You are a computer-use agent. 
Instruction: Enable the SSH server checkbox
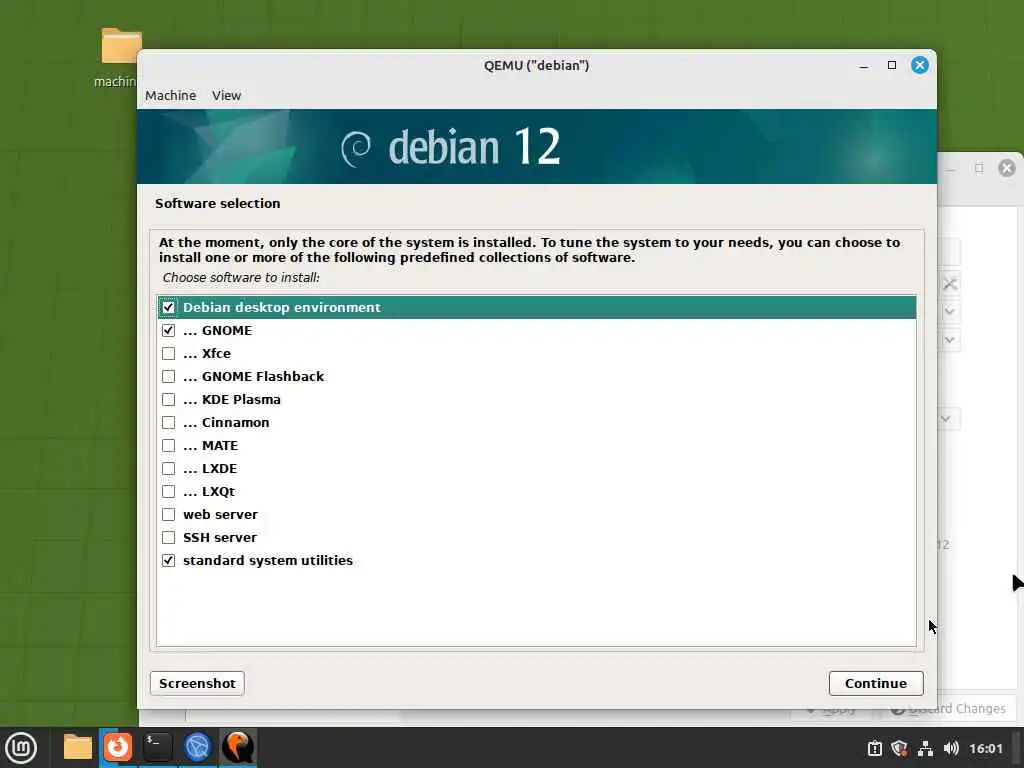click(168, 537)
